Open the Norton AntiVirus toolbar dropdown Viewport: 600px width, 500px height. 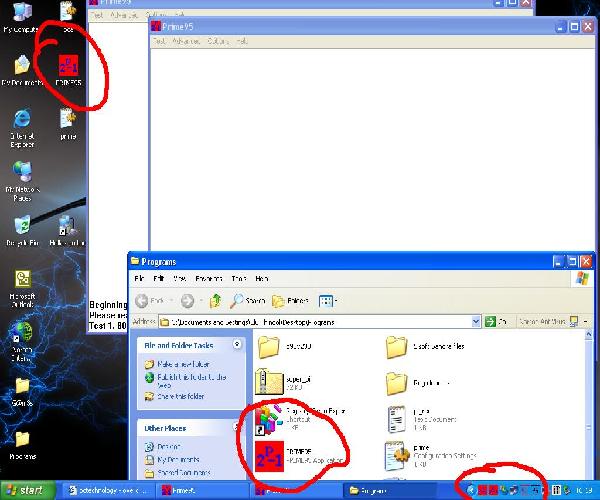point(585,322)
